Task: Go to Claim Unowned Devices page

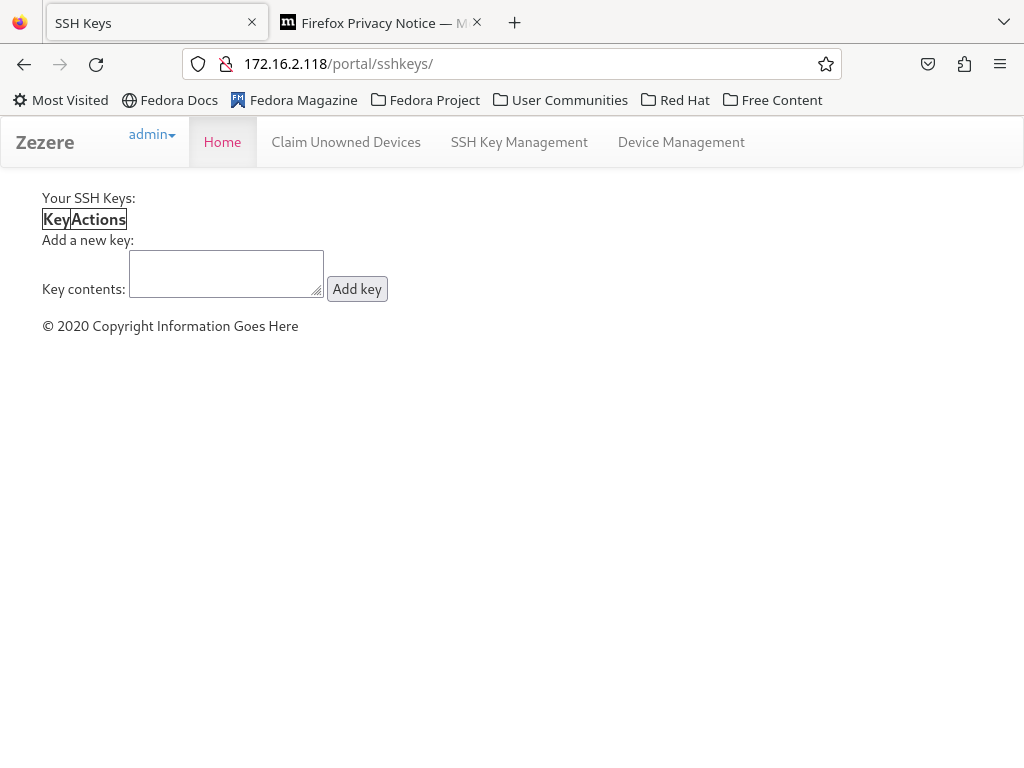Action: pos(346,142)
